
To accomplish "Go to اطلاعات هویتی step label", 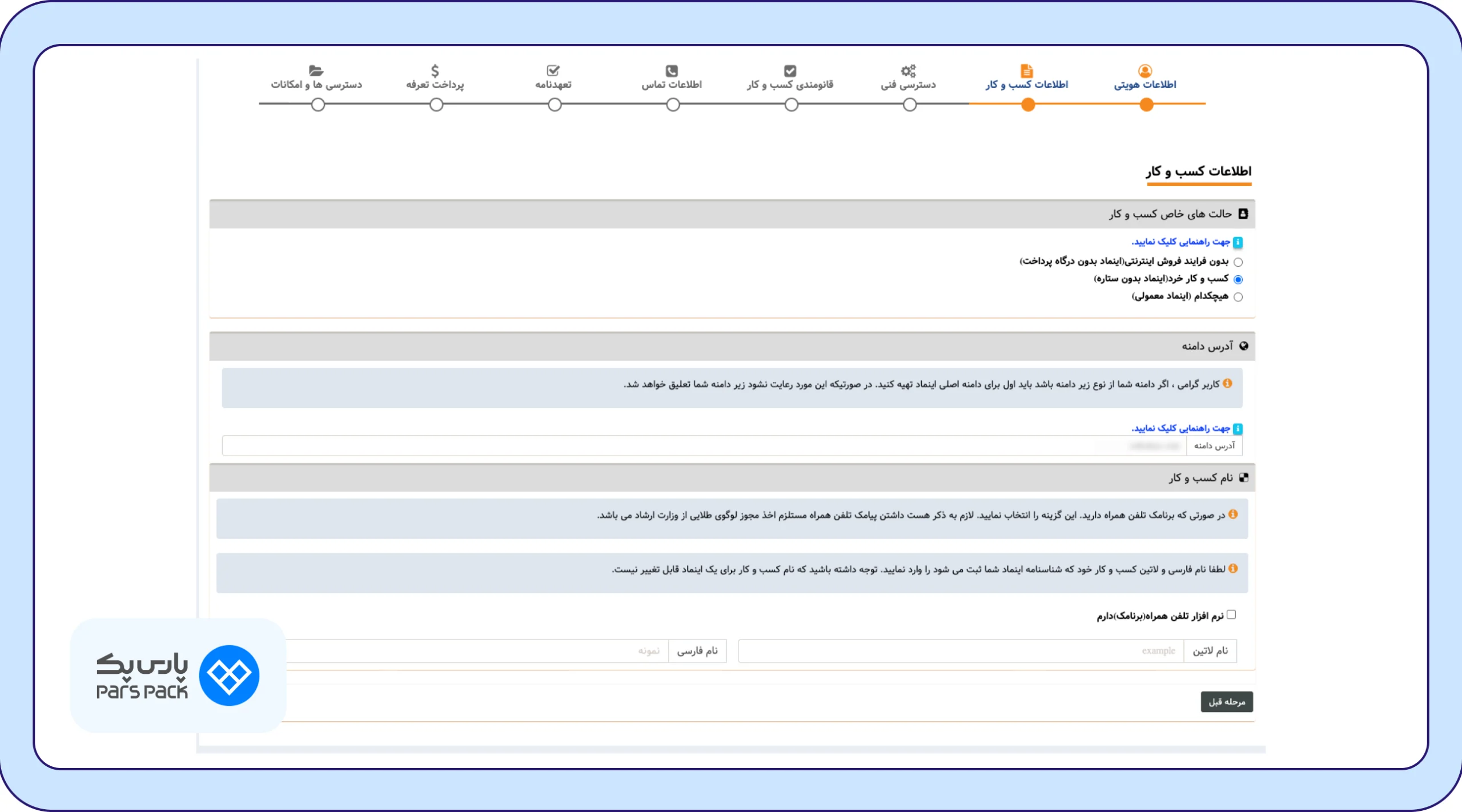I will (1145, 85).
